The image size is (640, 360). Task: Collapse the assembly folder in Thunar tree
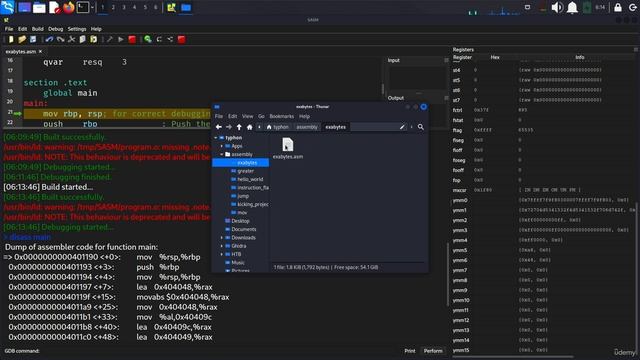point(222,154)
